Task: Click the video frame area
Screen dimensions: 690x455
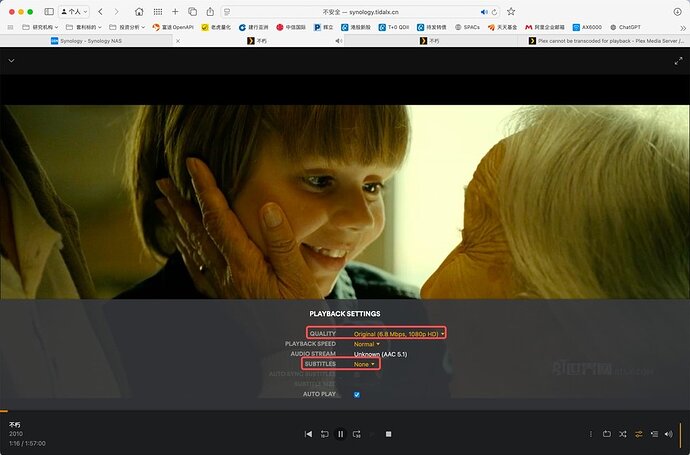Action: (345, 202)
